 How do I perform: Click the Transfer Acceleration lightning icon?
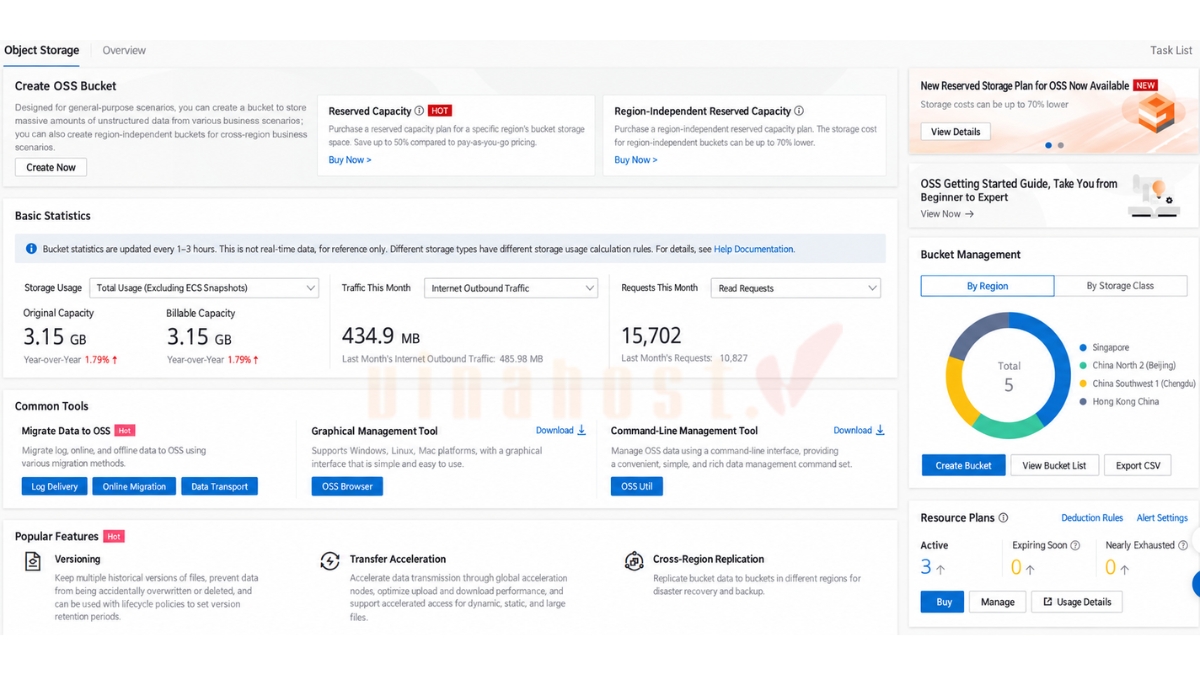coord(329,561)
